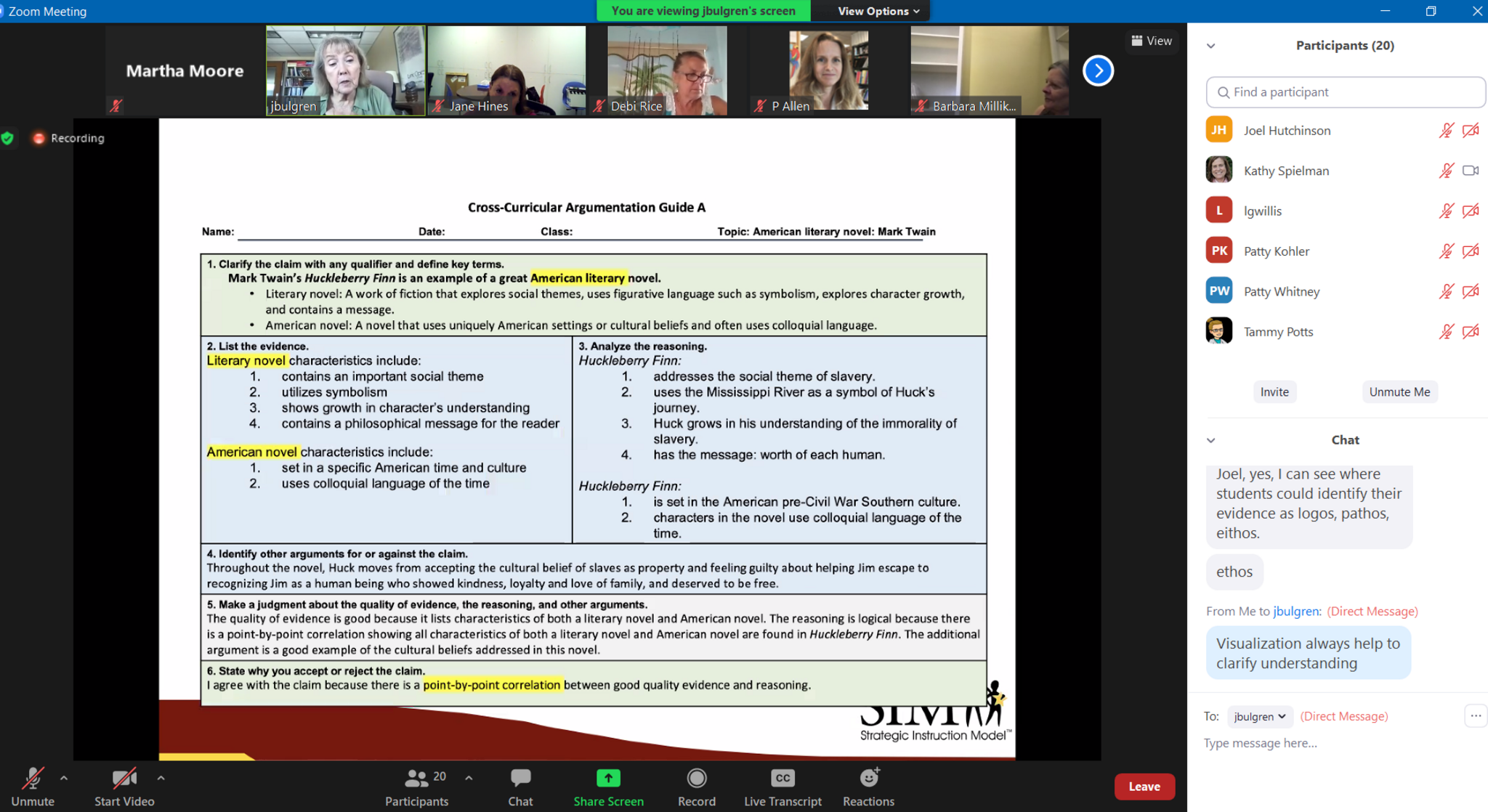This screenshot has height=812, width=1488.
Task: Click the Unmute Me button
Action: pyautogui.click(x=1399, y=392)
